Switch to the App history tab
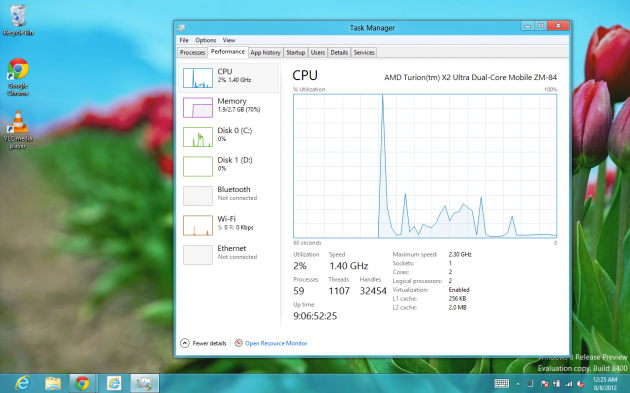The image size is (630, 393). (x=265, y=53)
